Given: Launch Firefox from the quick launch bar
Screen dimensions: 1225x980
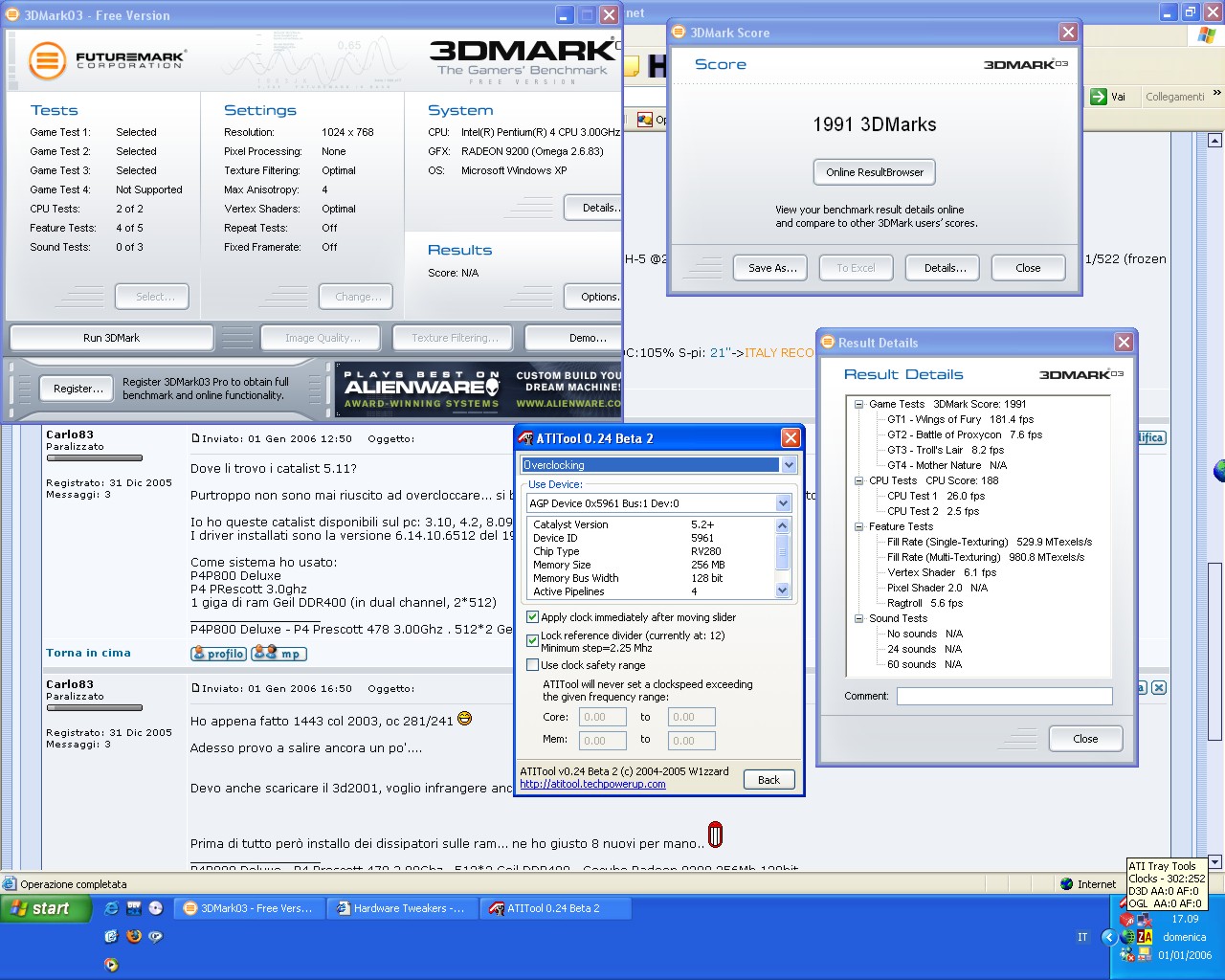Looking at the screenshot, I should 134,936.
